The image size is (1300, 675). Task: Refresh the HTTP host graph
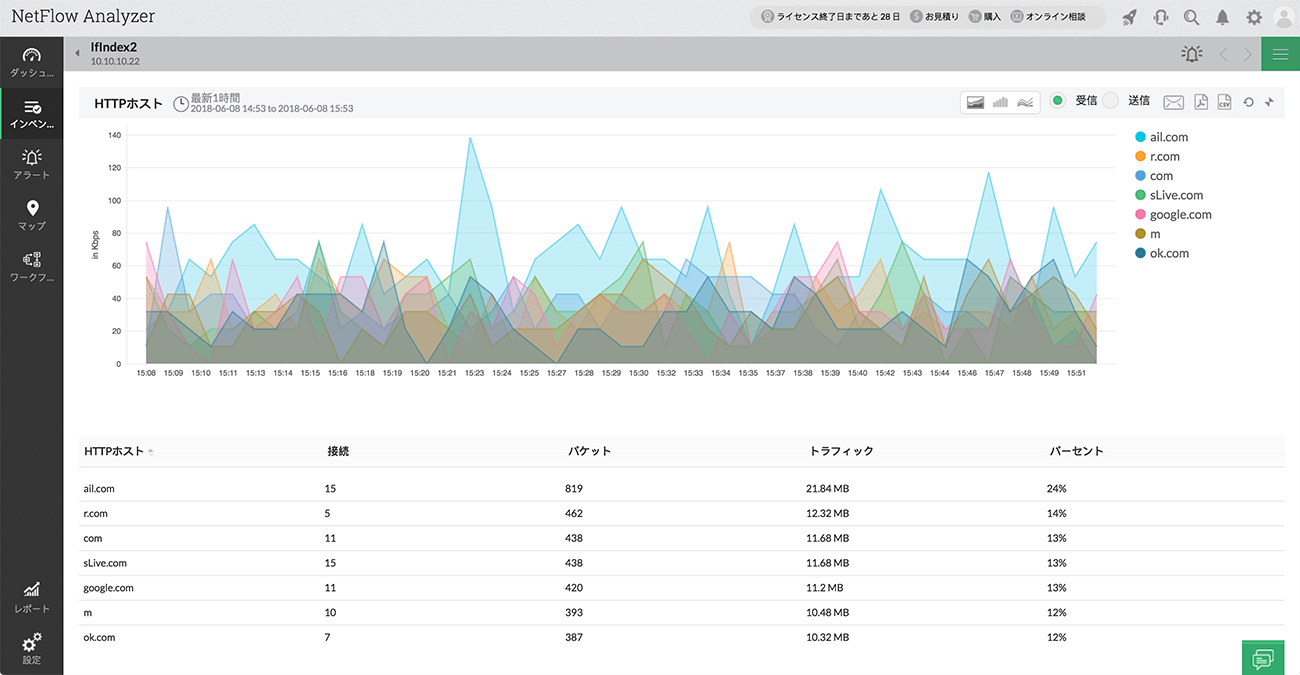click(x=1248, y=102)
